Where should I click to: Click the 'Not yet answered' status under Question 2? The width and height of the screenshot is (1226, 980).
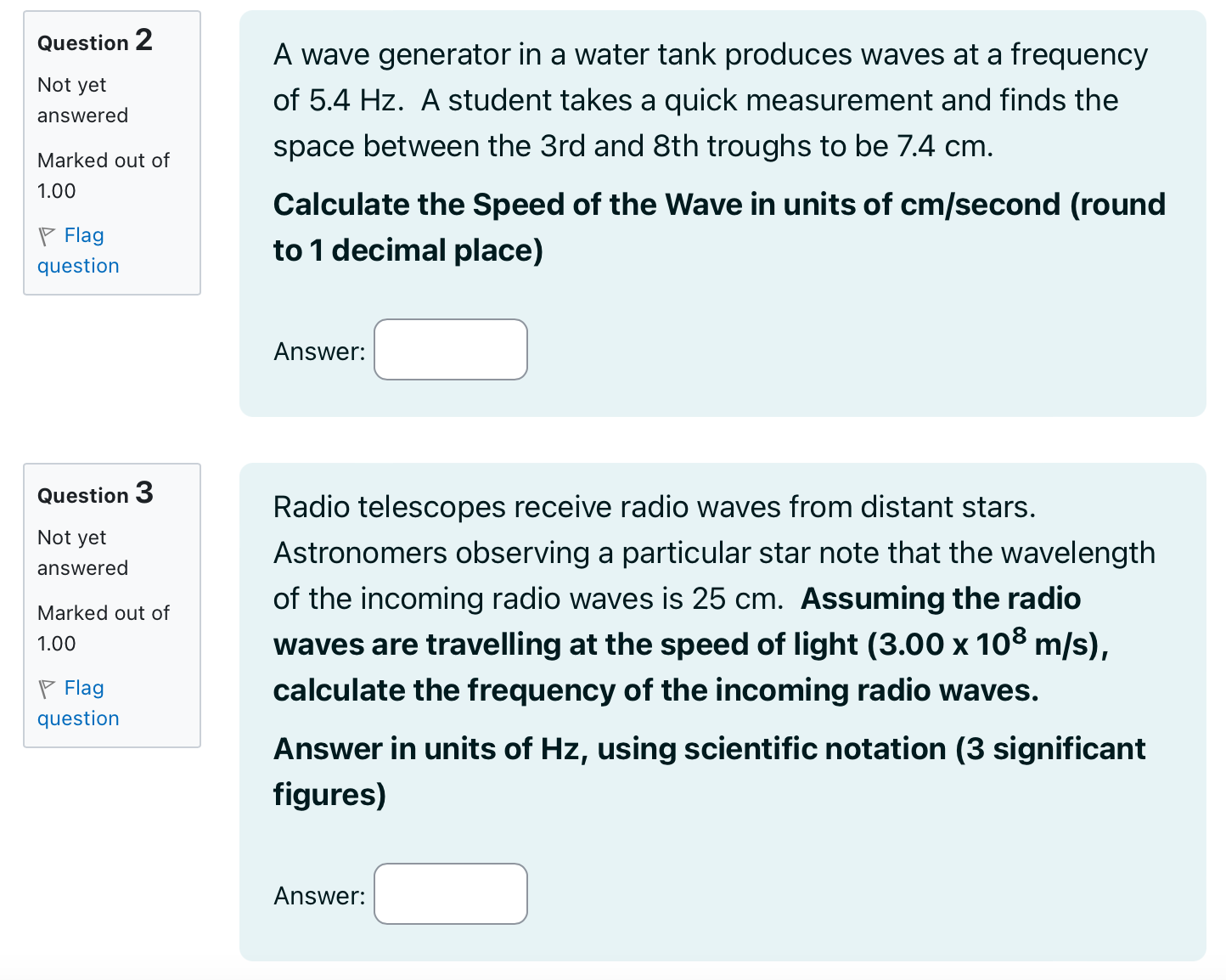(x=82, y=99)
